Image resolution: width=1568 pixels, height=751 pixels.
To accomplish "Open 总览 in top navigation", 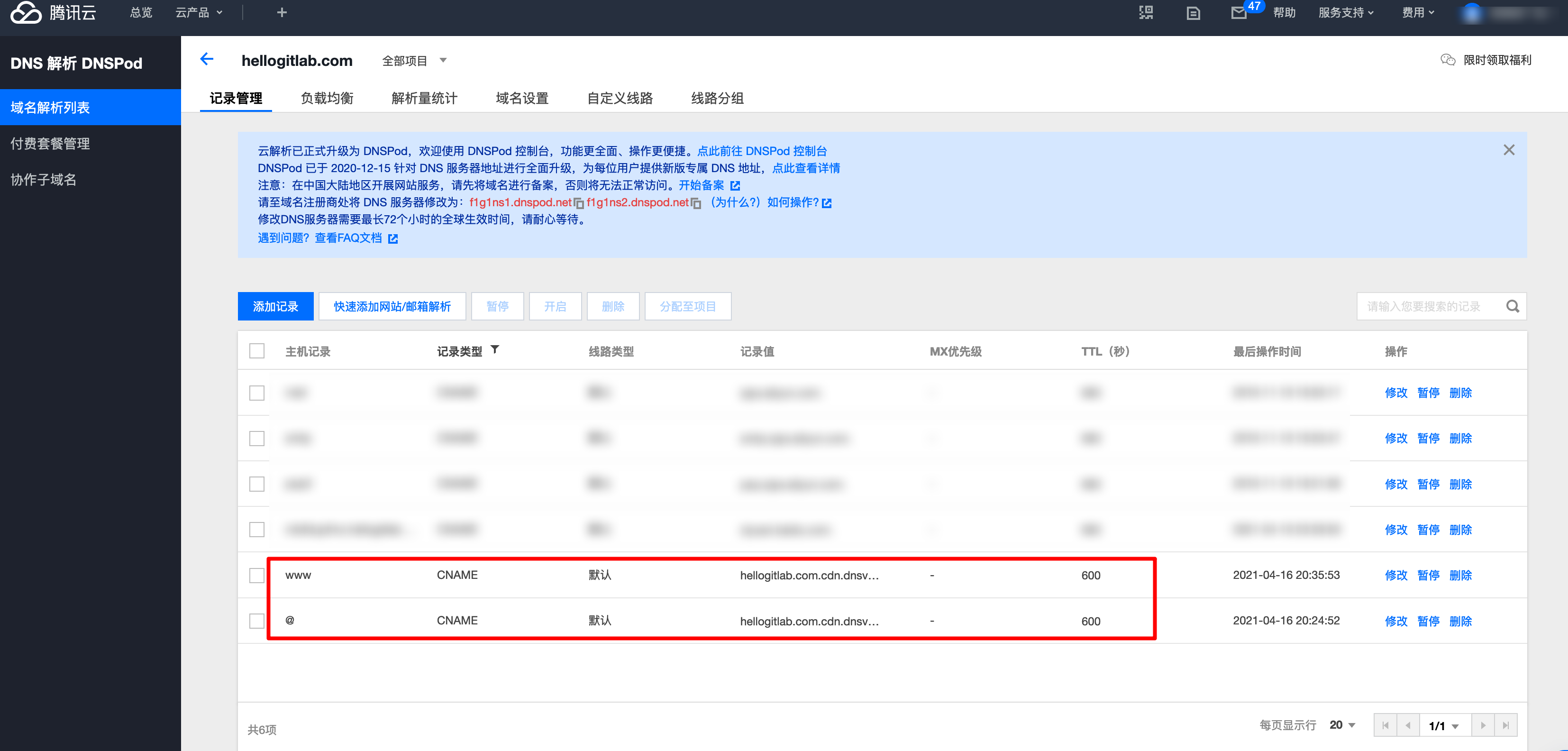I will 141,12.
